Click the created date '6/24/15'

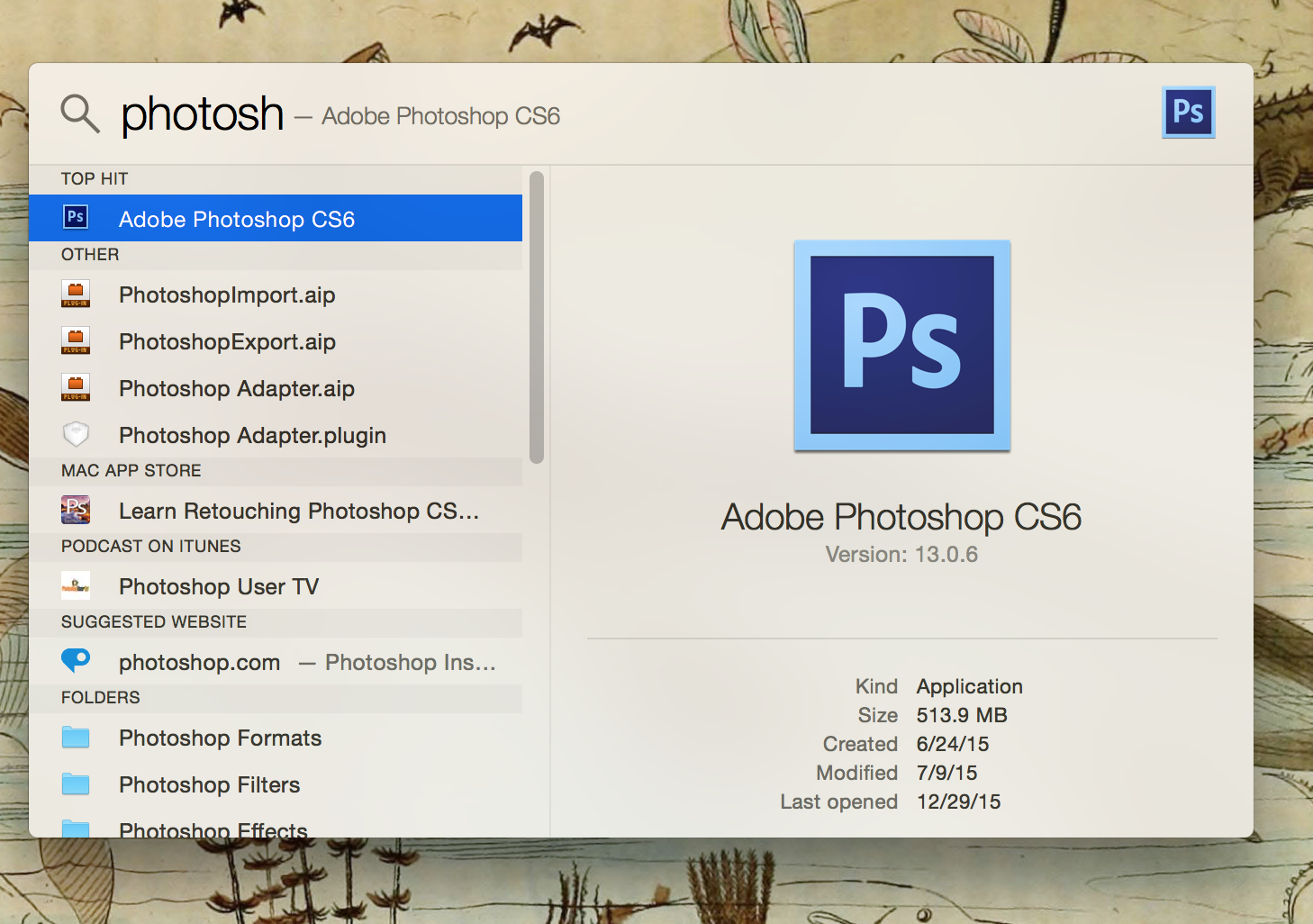pos(953,744)
